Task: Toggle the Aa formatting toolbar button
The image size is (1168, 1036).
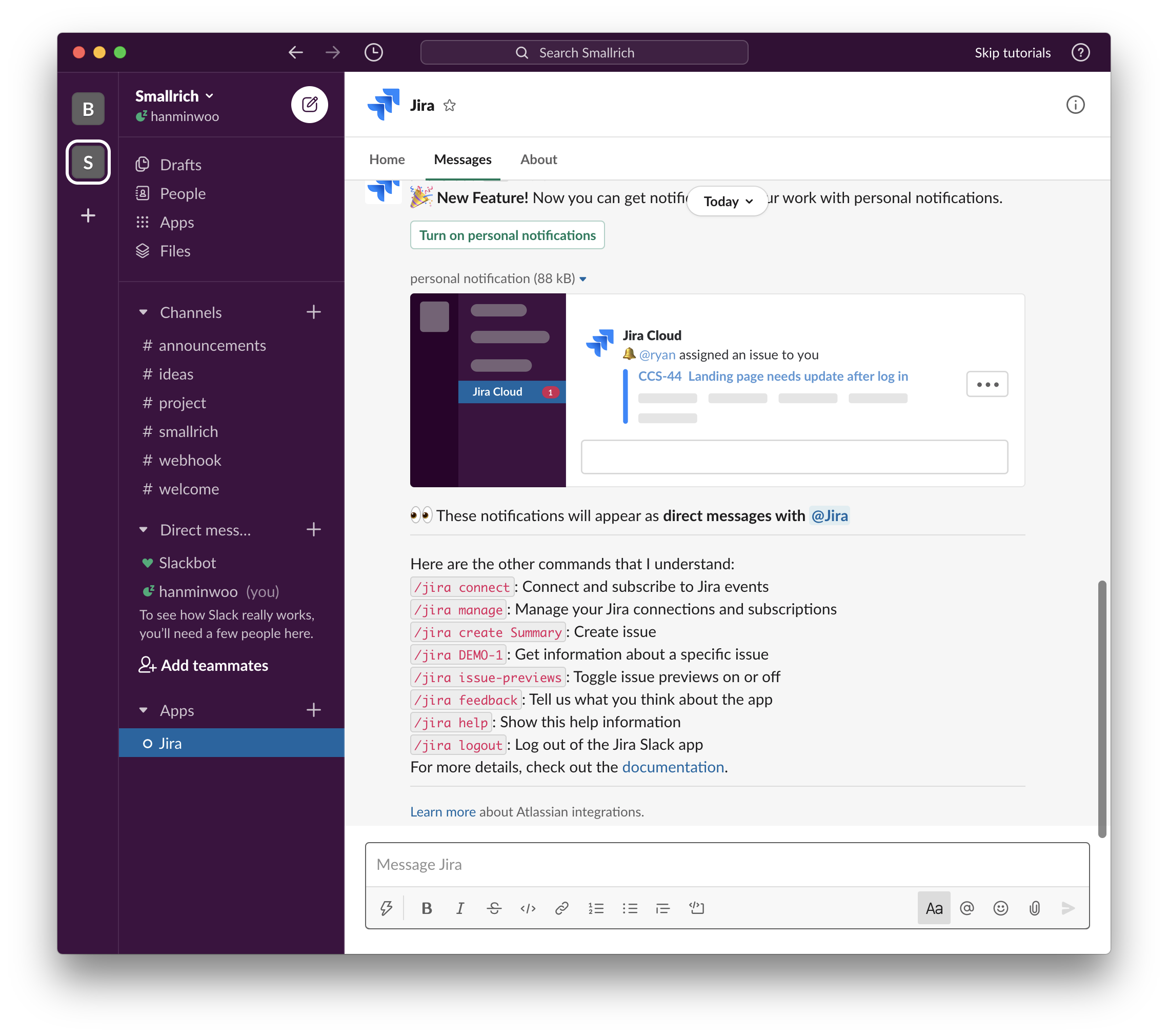Action: pyautogui.click(x=934, y=908)
